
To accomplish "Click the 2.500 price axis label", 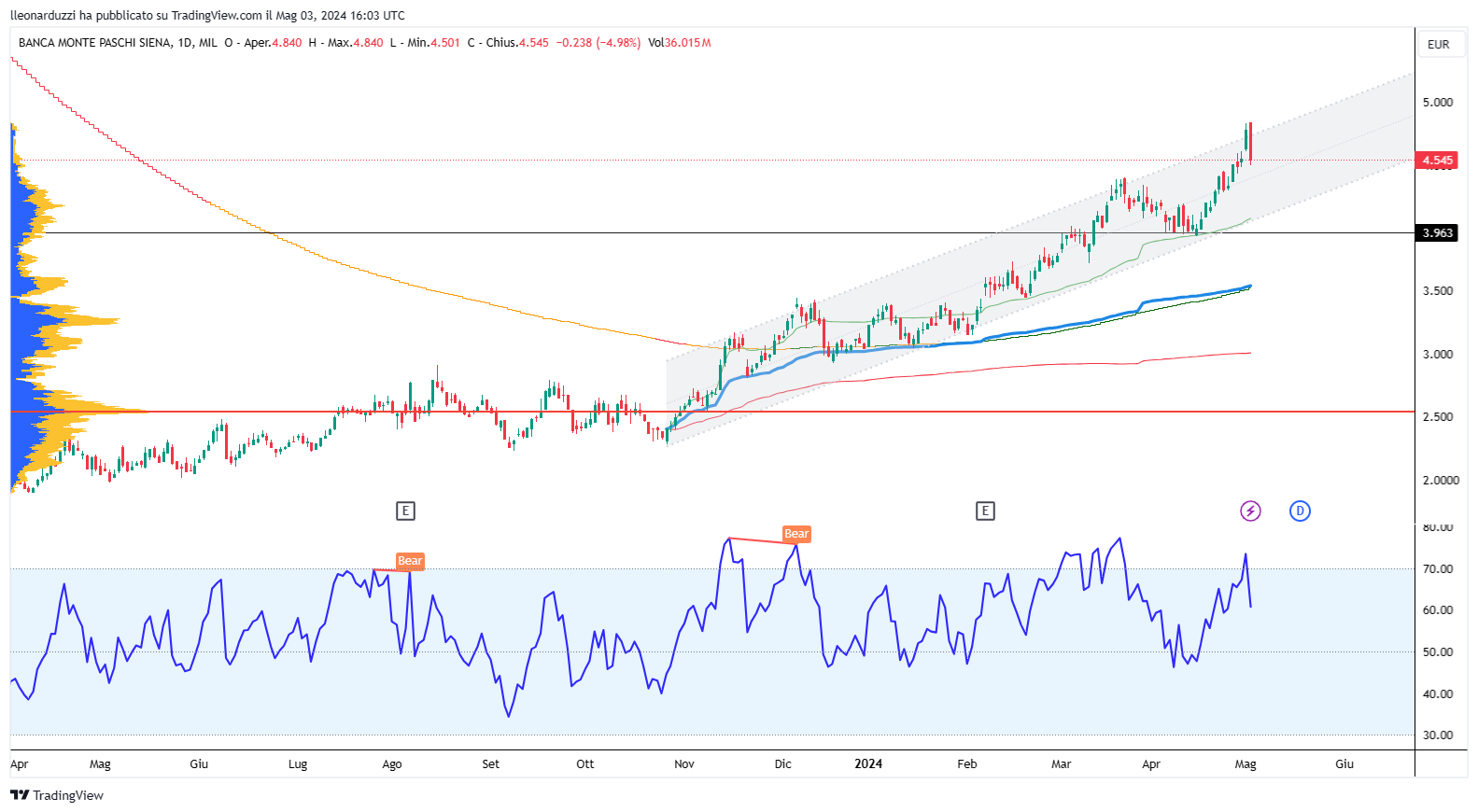I will pos(1438,417).
